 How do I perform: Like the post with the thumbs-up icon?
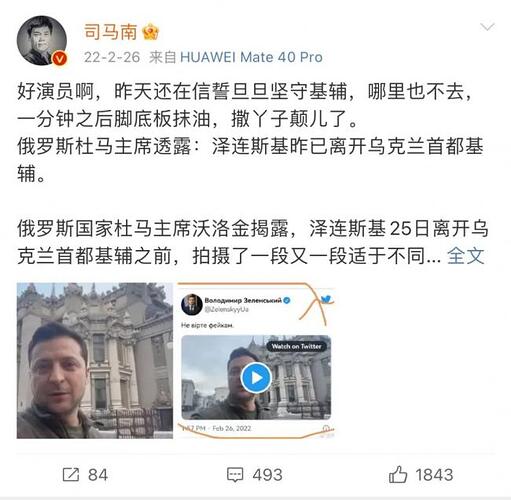pyautogui.click(x=398, y=474)
